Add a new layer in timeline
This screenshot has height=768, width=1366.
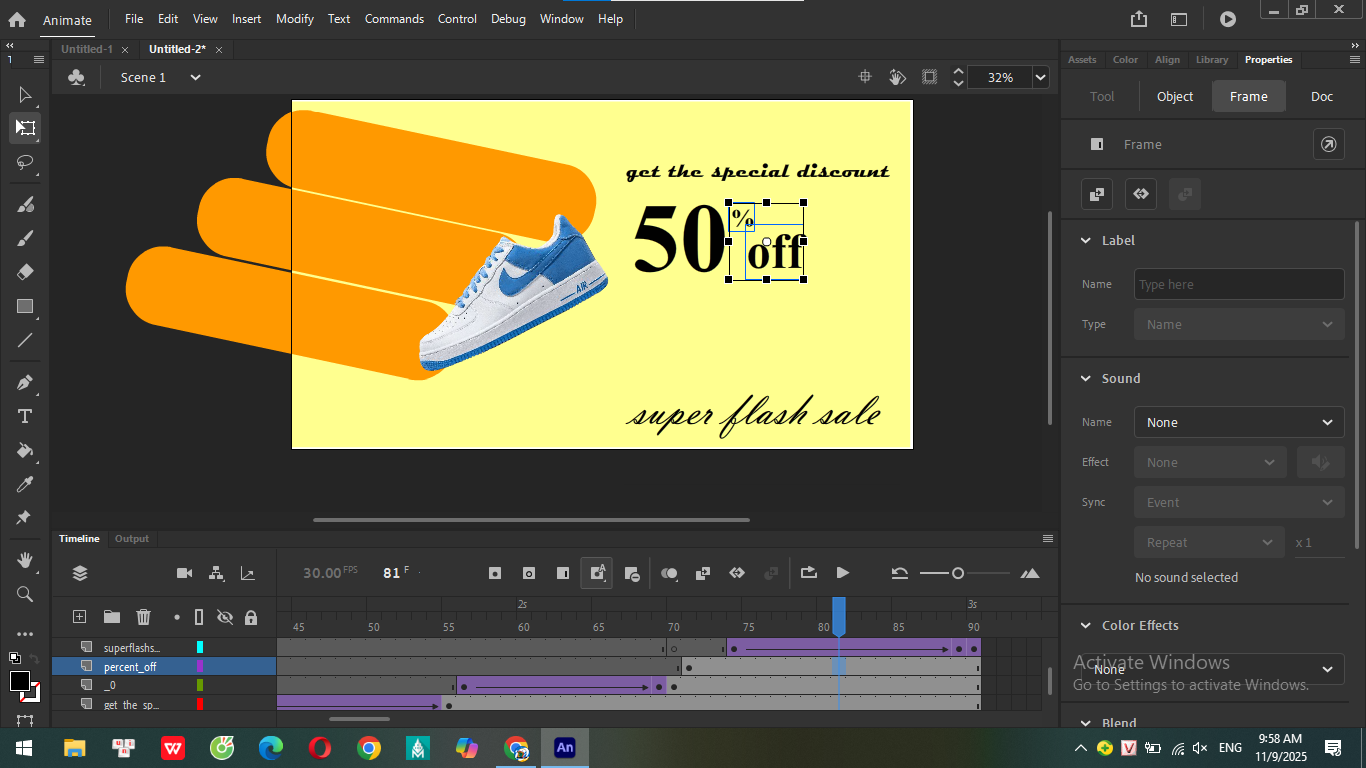[x=80, y=617]
